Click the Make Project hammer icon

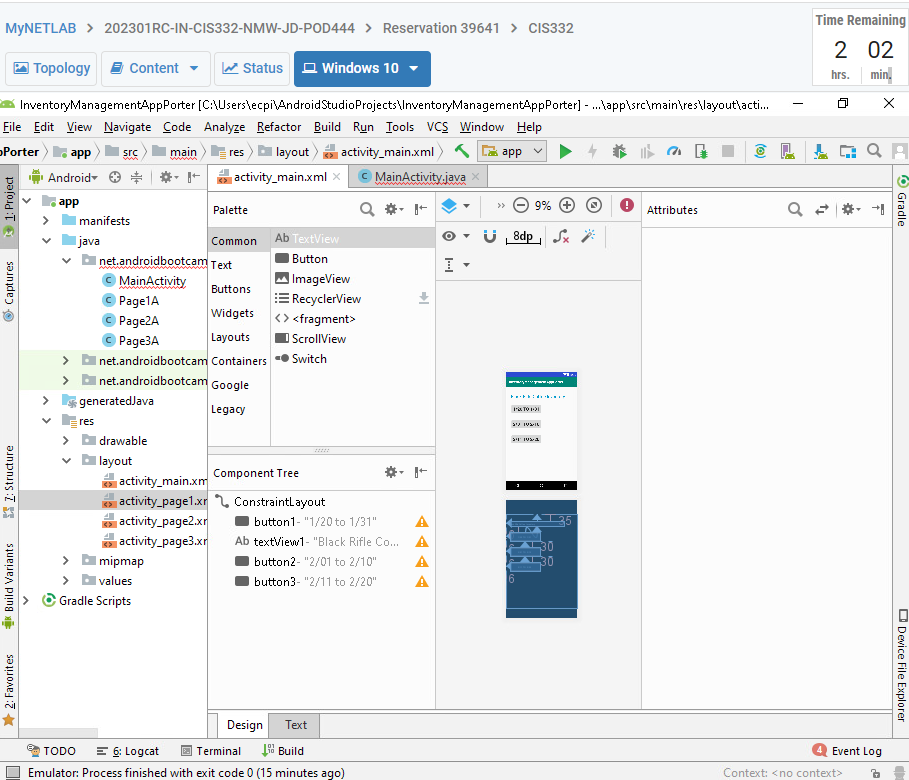[x=461, y=151]
